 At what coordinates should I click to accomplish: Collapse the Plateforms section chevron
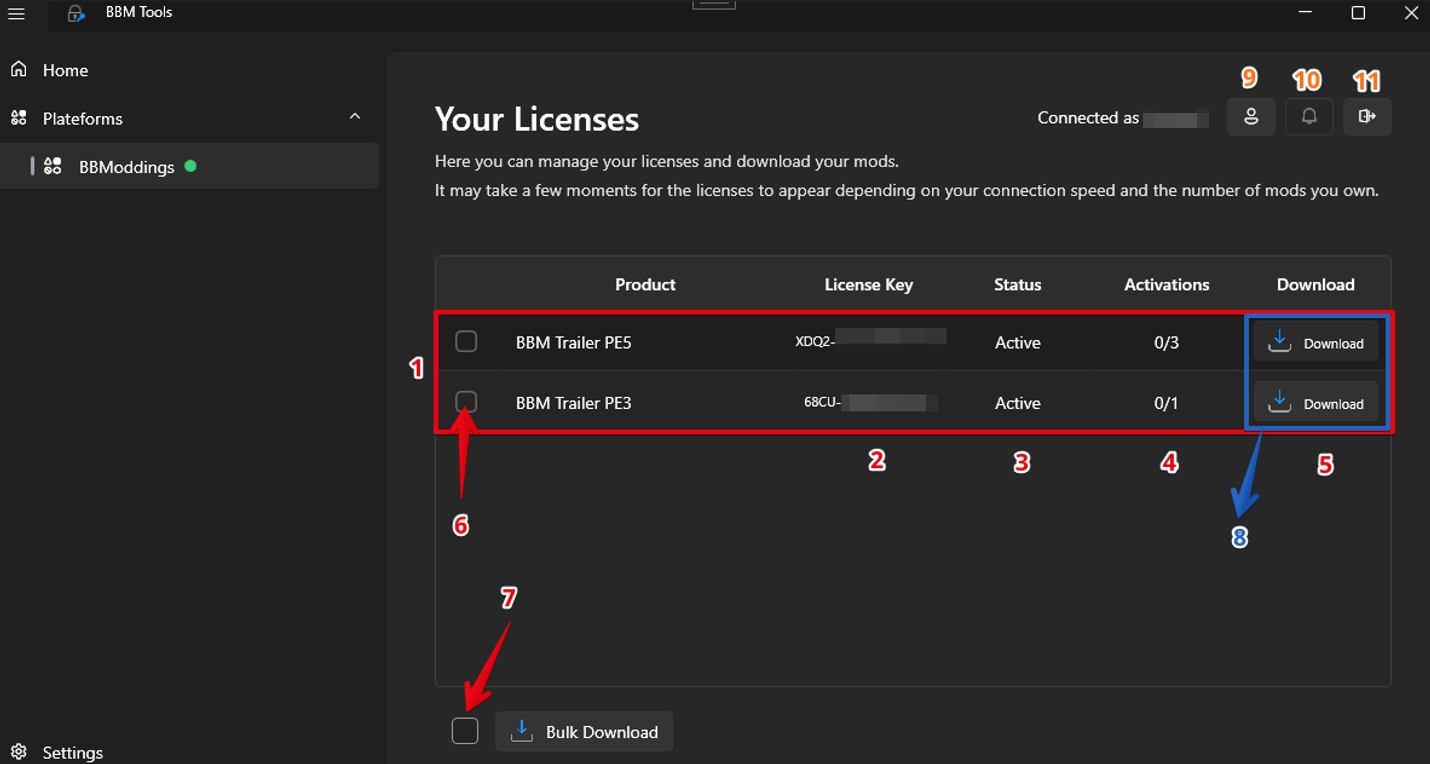[x=355, y=117]
